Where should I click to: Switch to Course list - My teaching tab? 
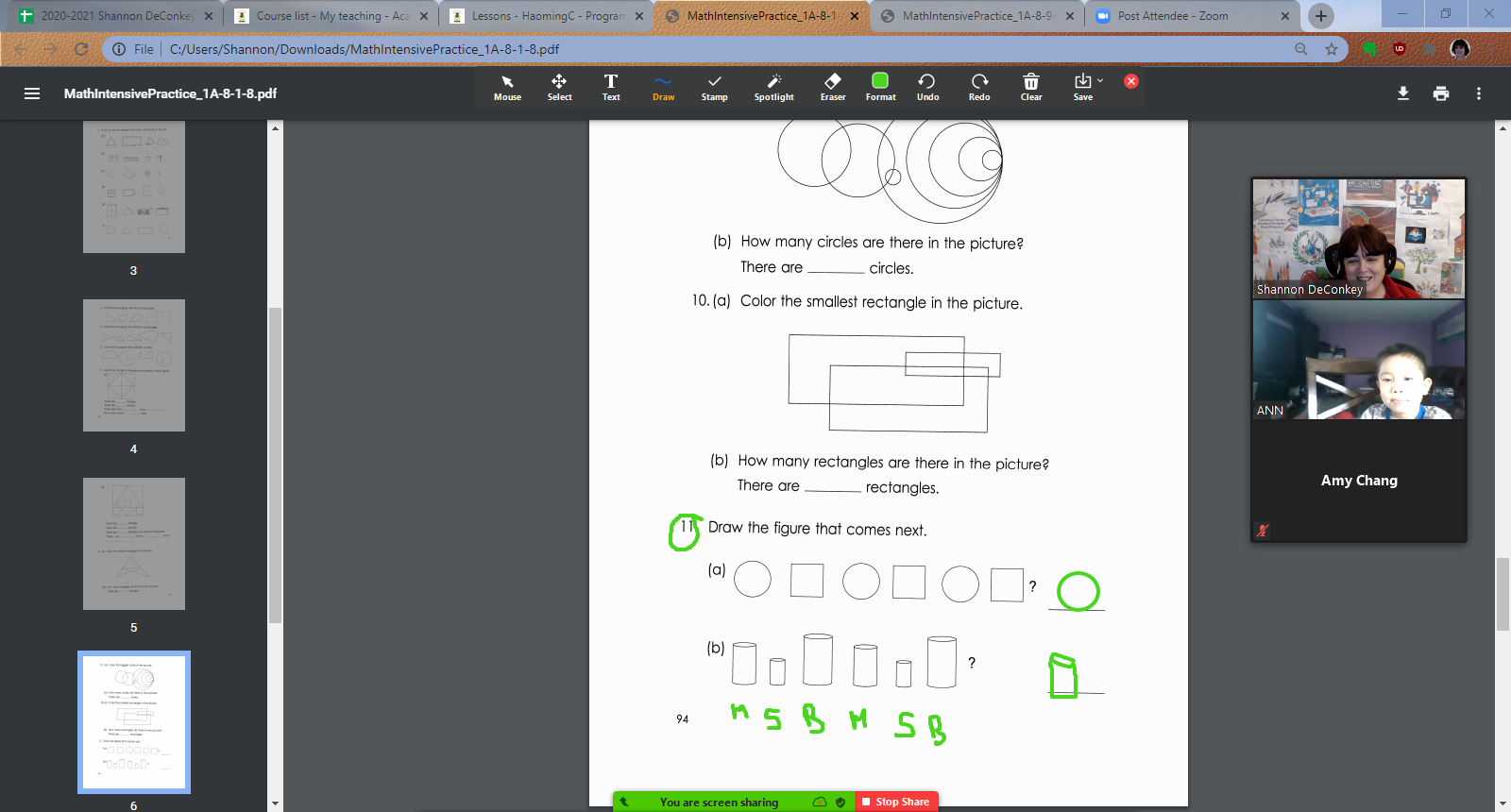point(331,16)
